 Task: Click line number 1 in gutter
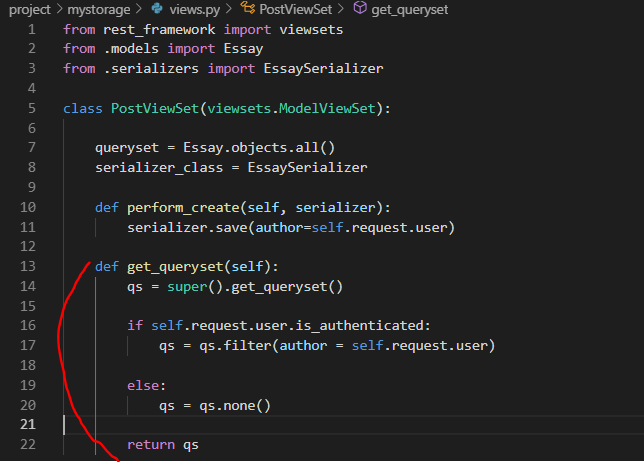pos(32,30)
